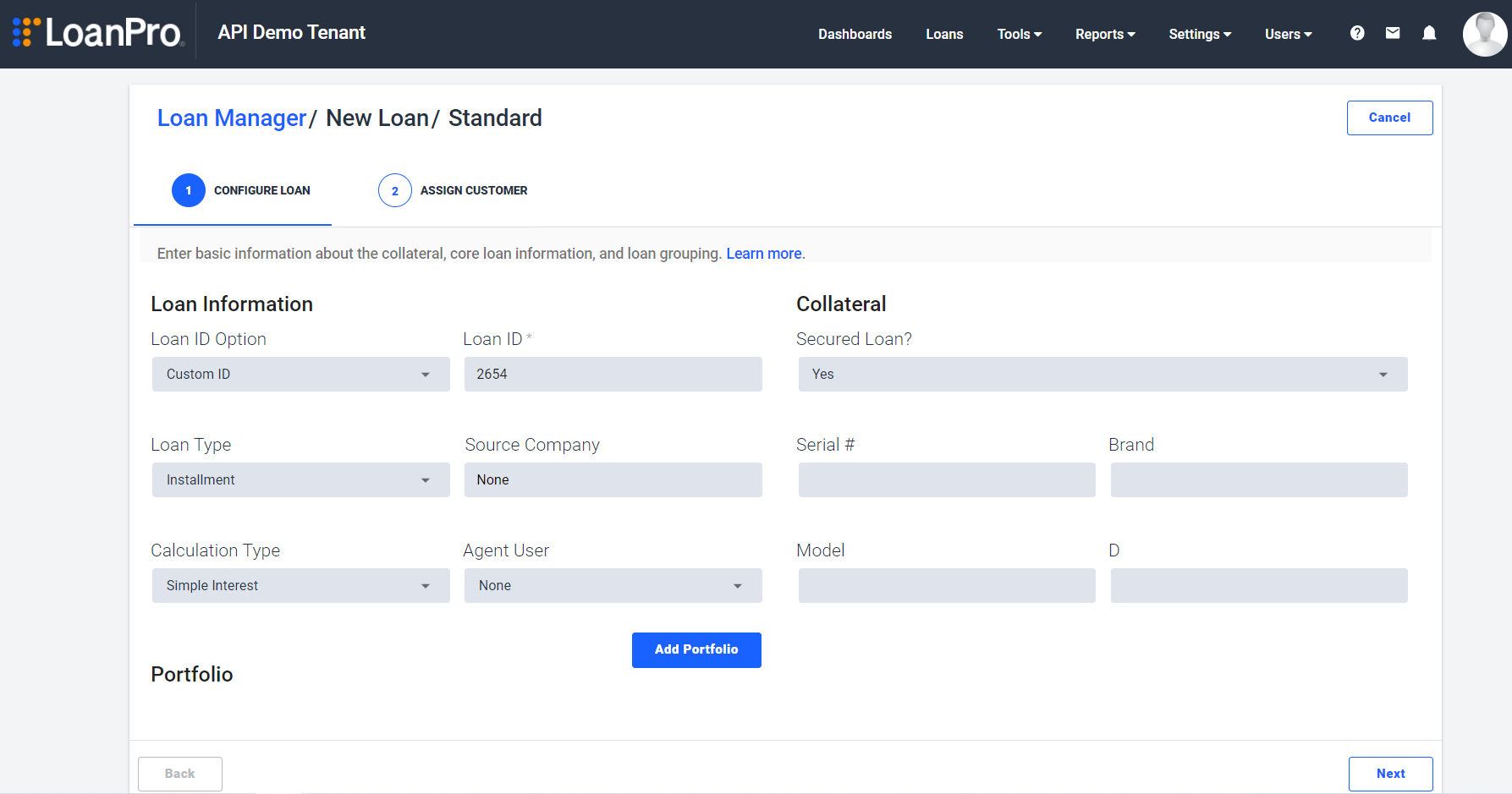Screen dimensions: 1512x794
Task: Click the LoanPro logo
Action: click(96, 32)
